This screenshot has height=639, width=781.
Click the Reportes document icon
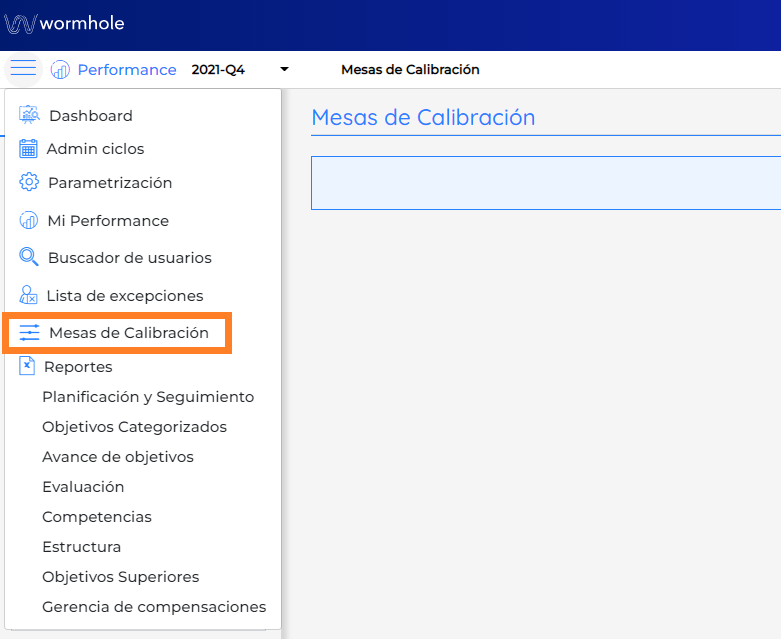click(x=27, y=366)
